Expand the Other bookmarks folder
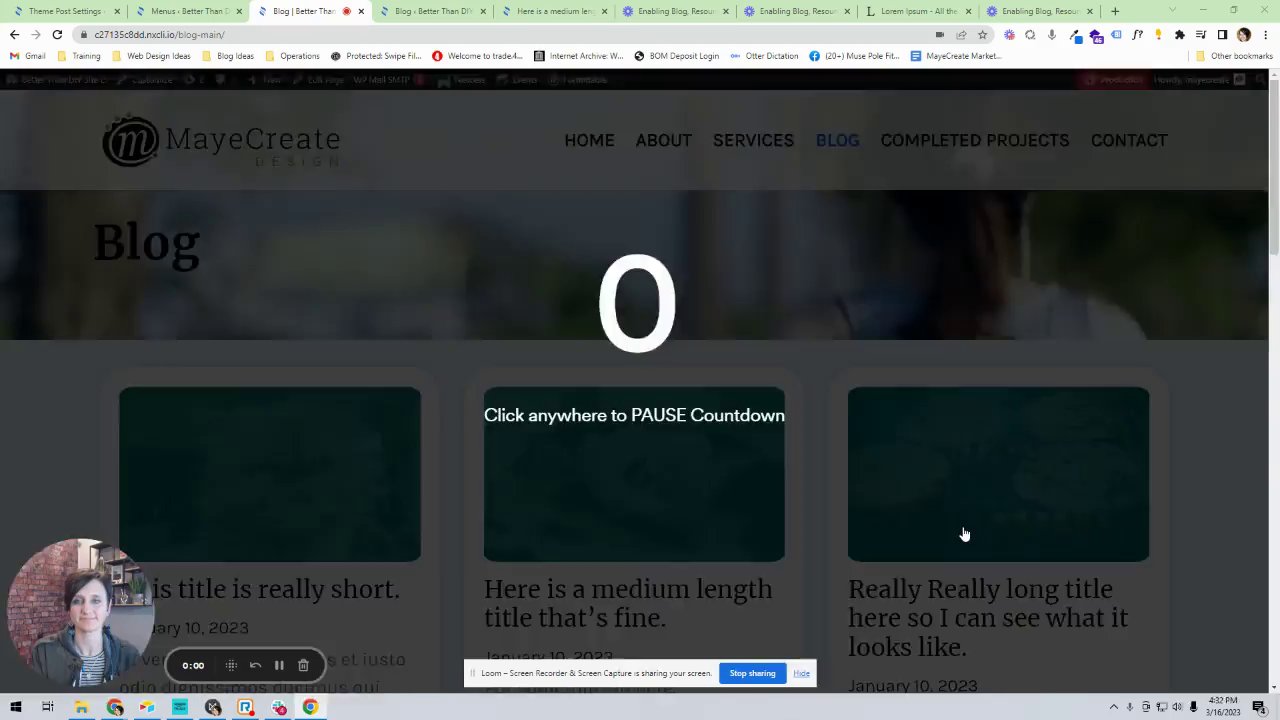 [1235, 56]
